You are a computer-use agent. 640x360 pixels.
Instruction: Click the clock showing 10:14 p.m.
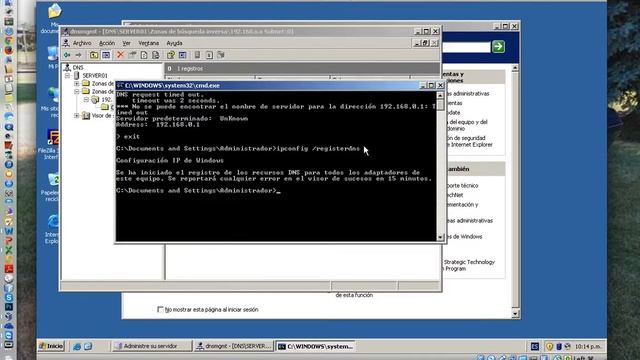click(588, 346)
